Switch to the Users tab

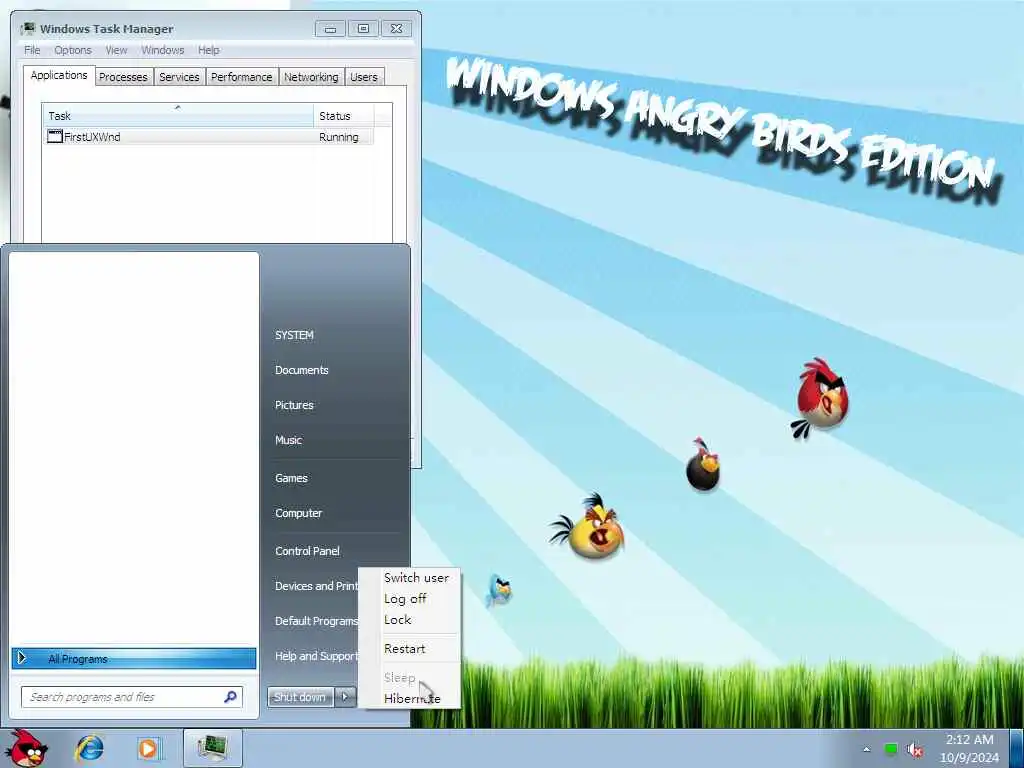(x=364, y=77)
